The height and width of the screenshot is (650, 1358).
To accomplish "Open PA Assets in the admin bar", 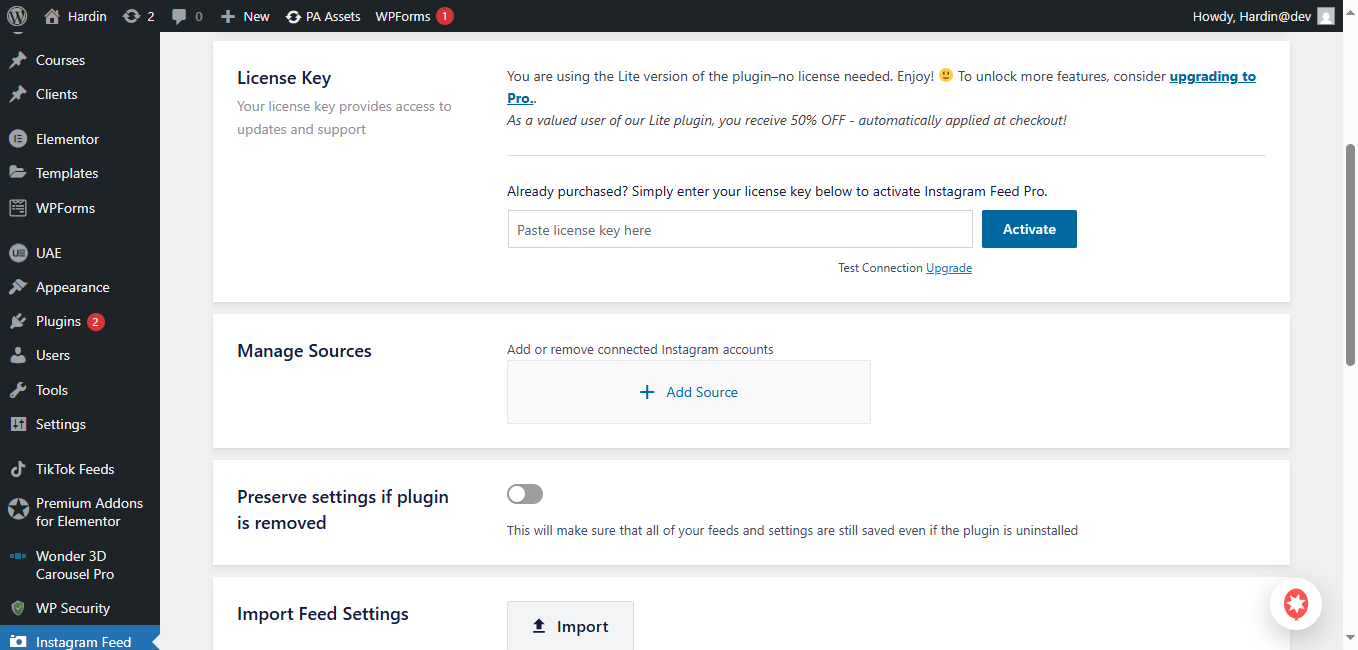I will 323,16.
